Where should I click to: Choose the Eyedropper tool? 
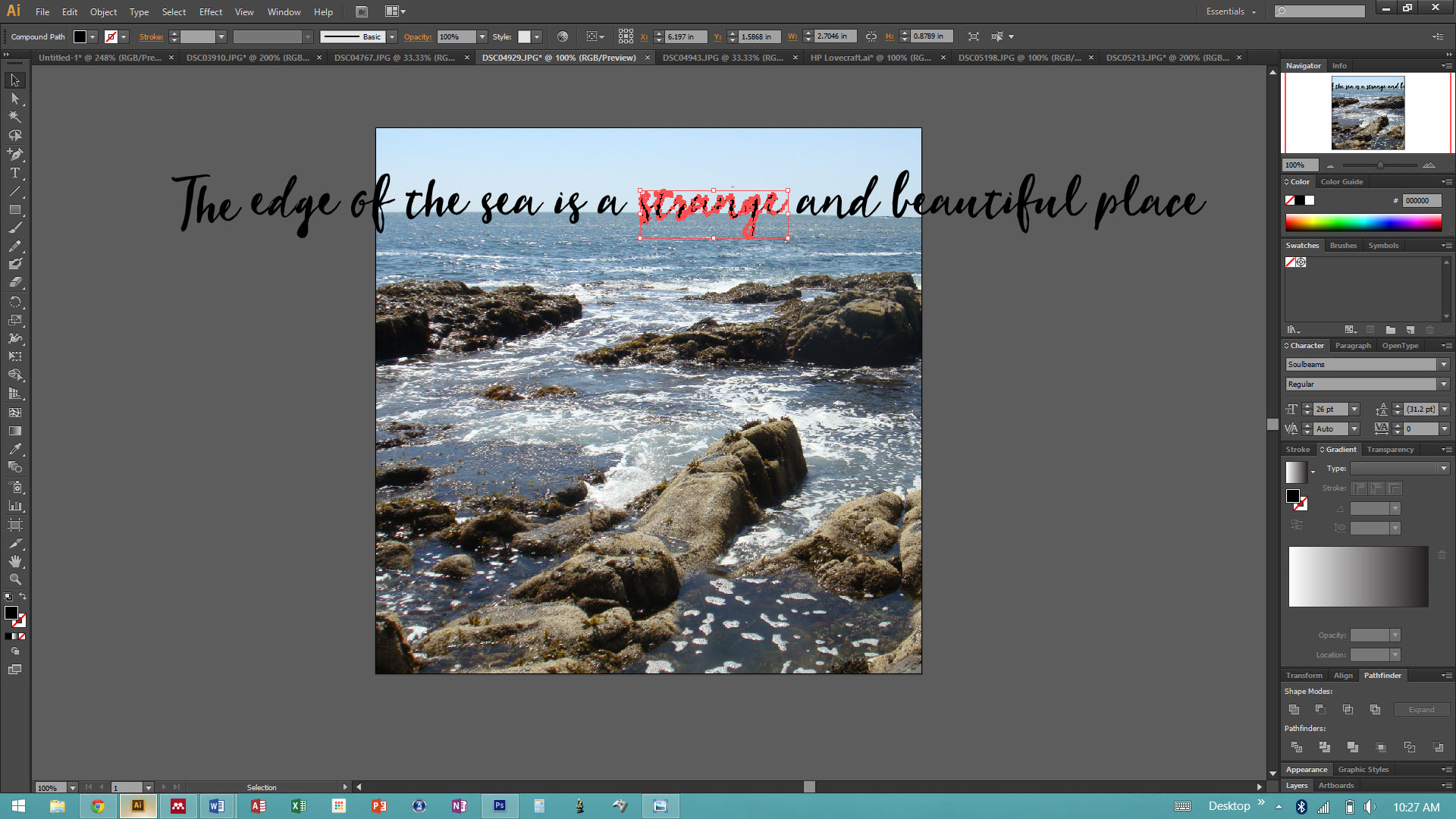15,449
